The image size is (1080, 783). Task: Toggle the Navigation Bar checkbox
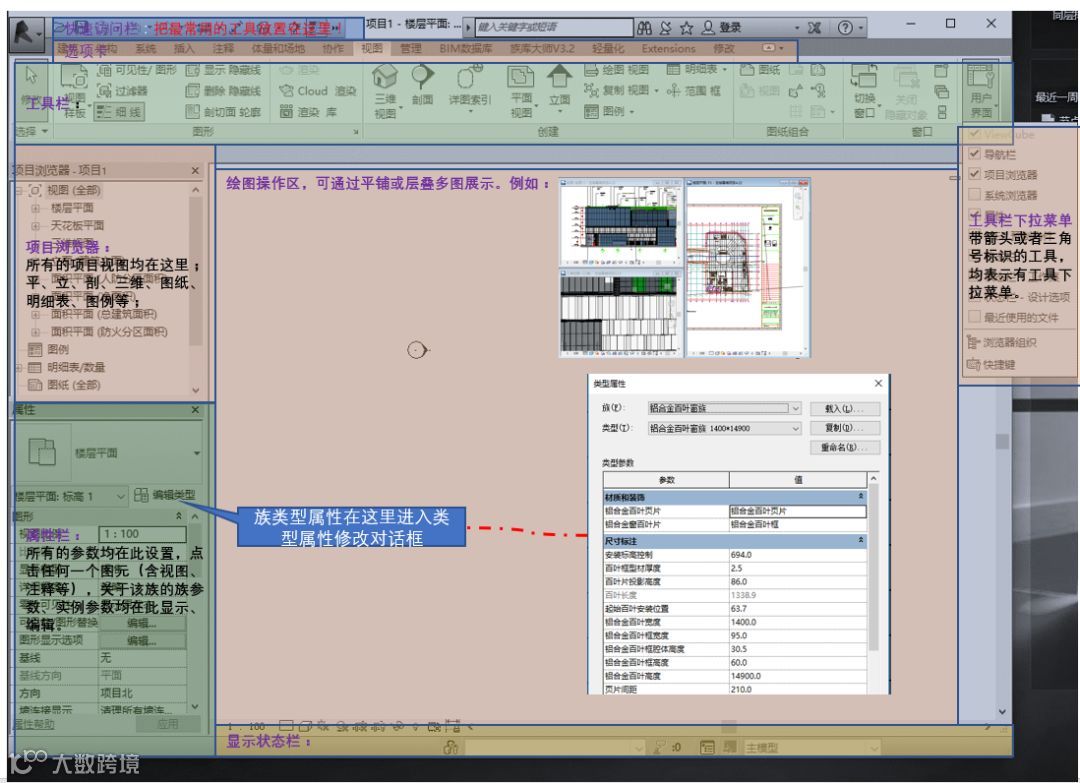point(974,154)
